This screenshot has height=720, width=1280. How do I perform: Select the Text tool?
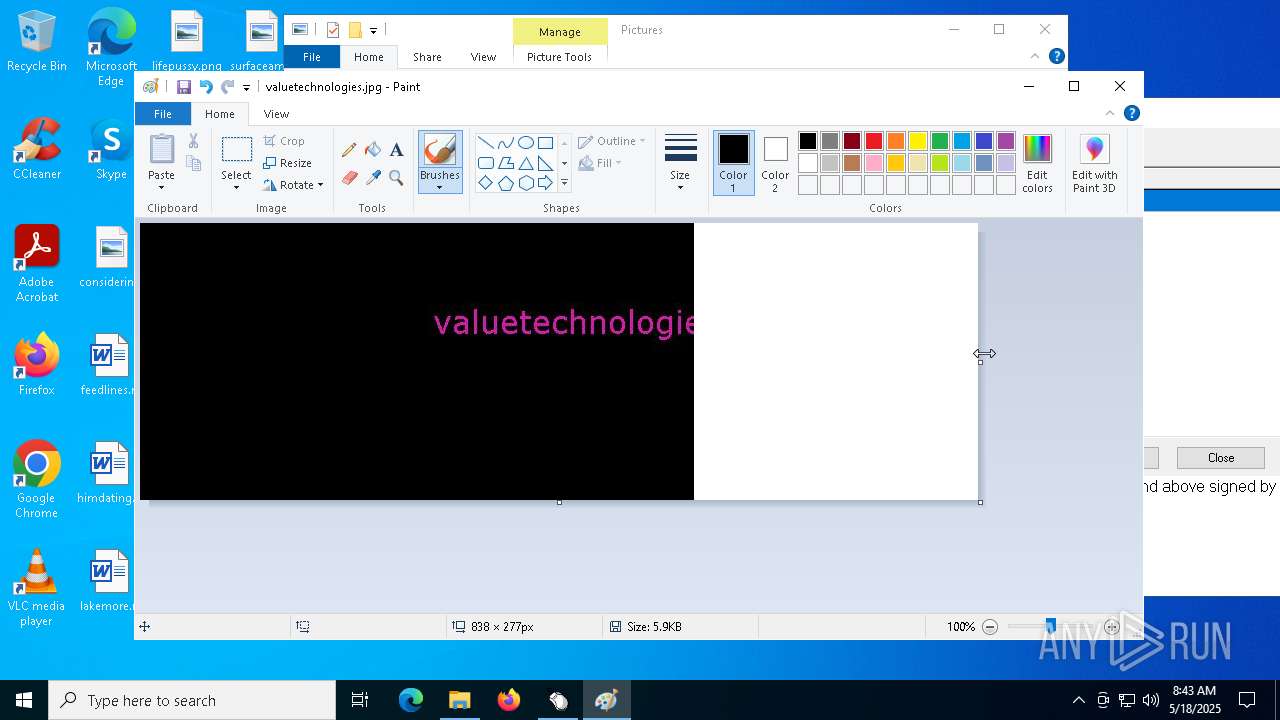[396, 150]
